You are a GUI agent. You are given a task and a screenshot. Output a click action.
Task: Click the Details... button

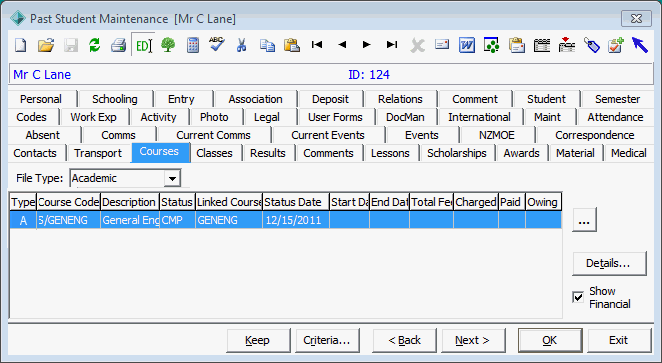(x=609, y=263)
